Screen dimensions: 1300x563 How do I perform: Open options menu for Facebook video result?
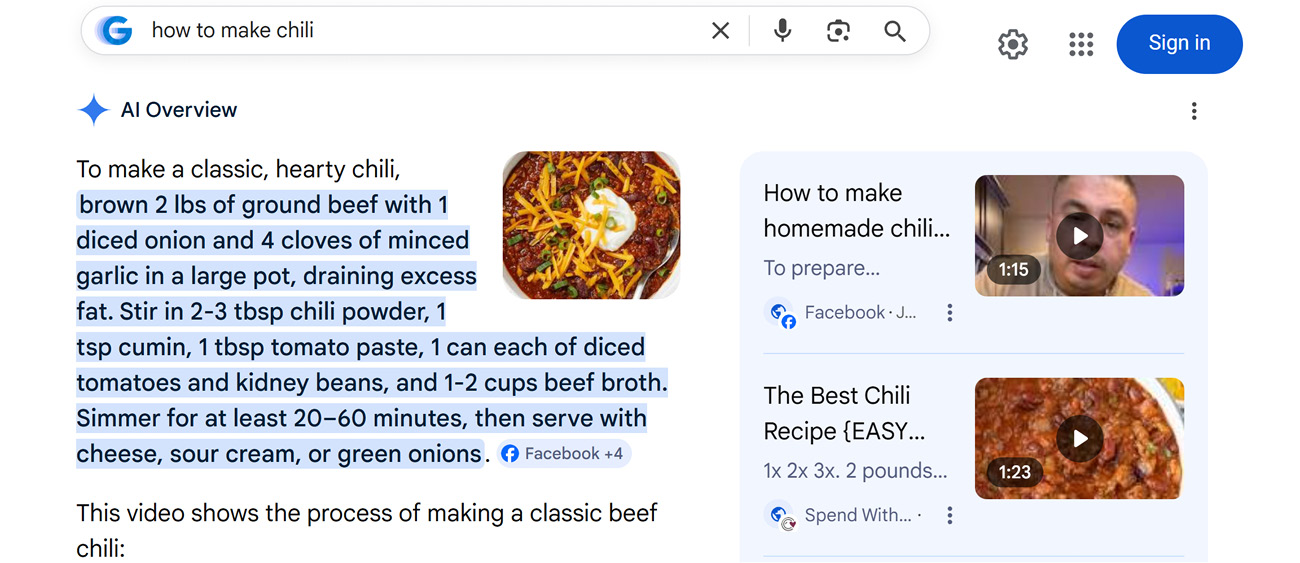coord(950,313)
